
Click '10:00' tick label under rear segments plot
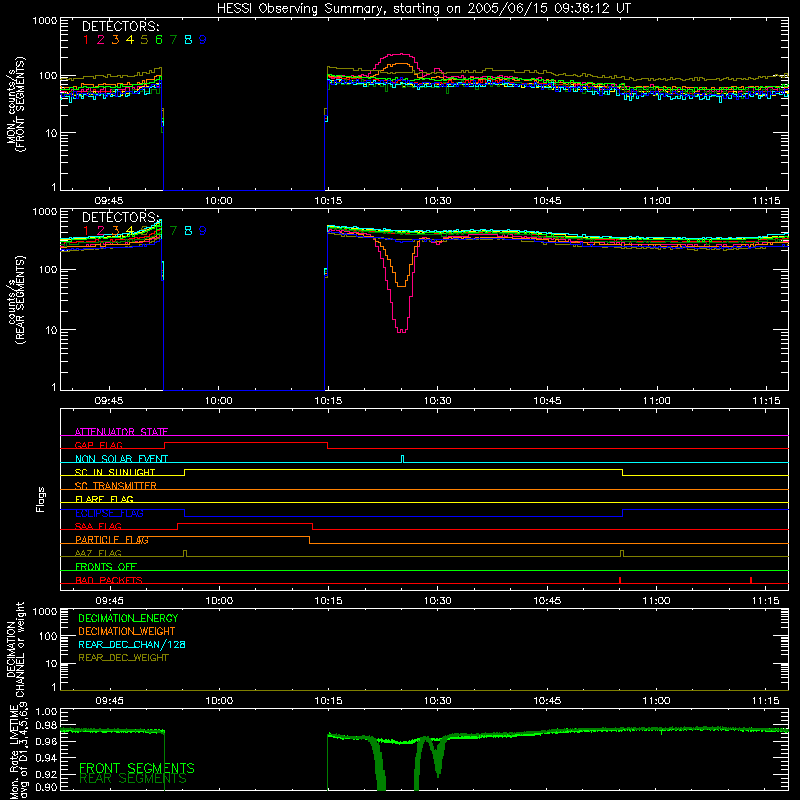[x=218, y=401]
